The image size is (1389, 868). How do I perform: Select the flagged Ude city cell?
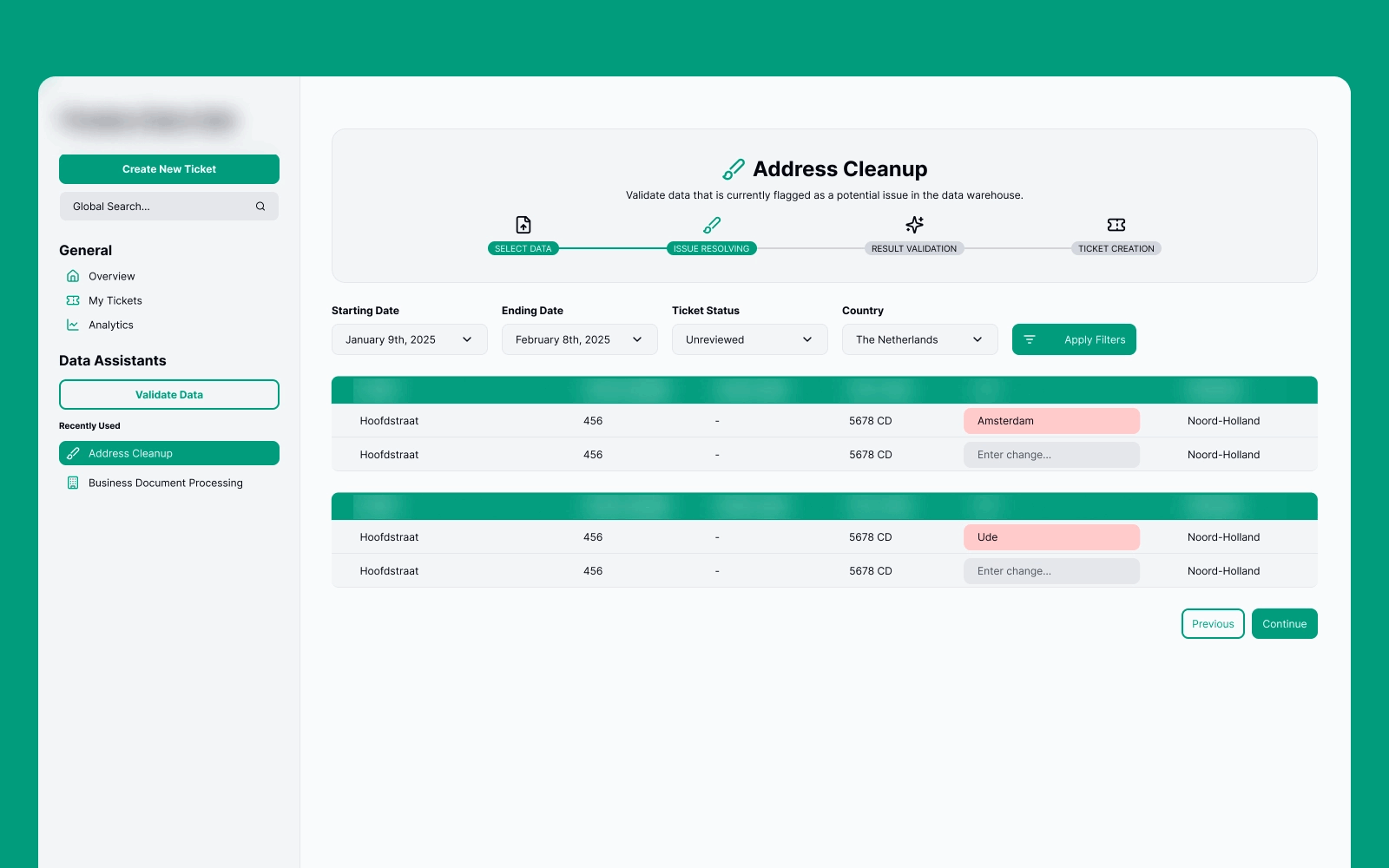pyautogui.click(x=1051, y=537)
